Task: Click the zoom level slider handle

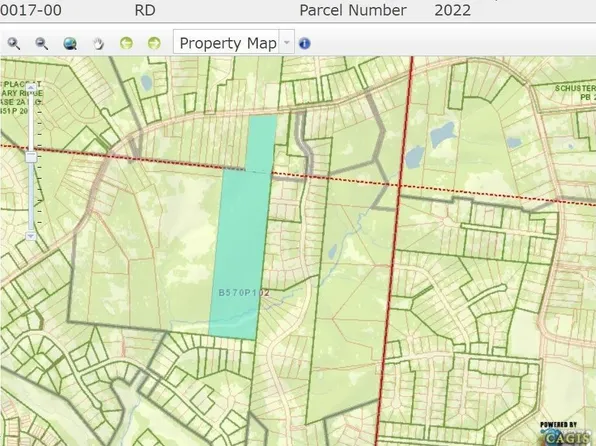Action: point(31,157)
